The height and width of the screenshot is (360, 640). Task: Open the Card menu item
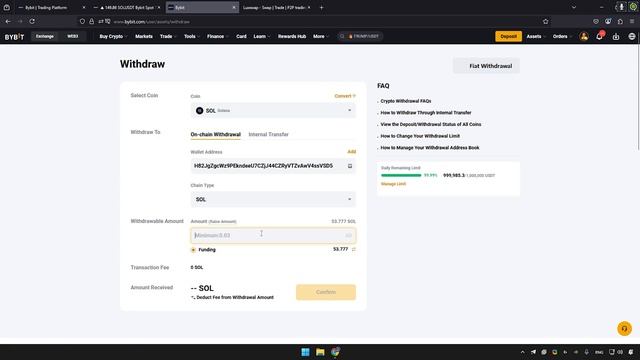[241, 36]
